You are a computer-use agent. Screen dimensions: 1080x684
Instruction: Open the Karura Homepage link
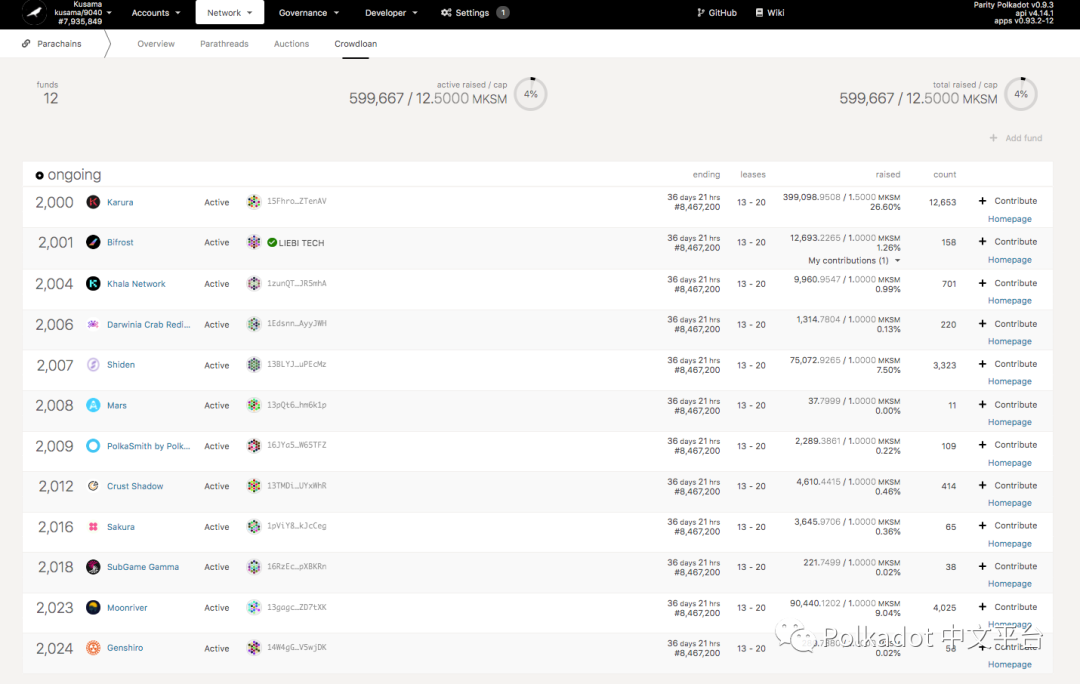click(1010, 219)
